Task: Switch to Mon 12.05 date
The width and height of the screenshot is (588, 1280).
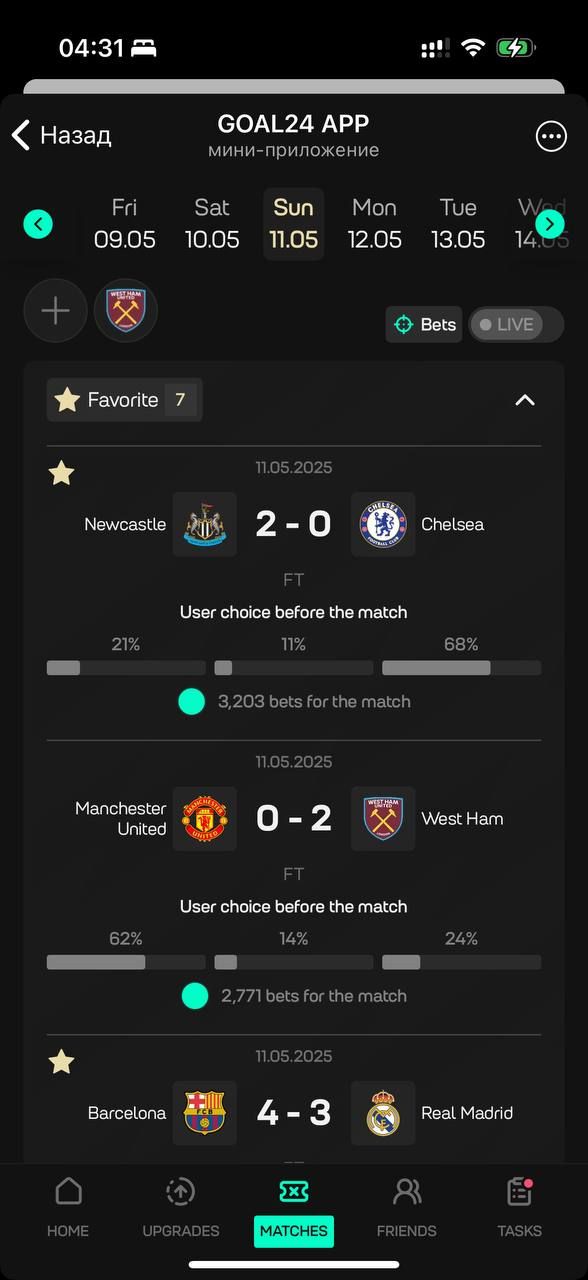Action: 375,223
